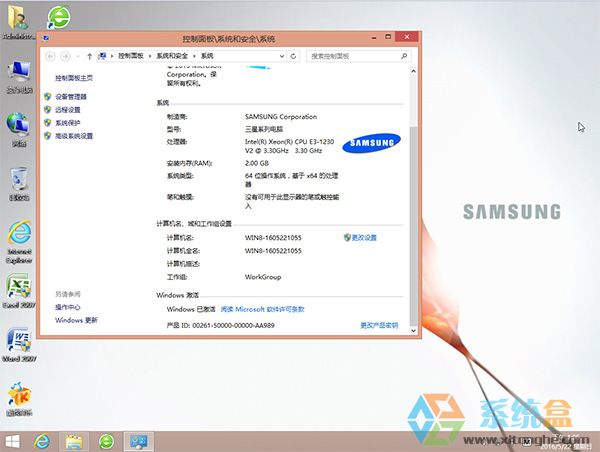Open the 控制面板主页 link
Image resolution: width=600 pixels, height=452 pixels.
(x=74, y=78)
